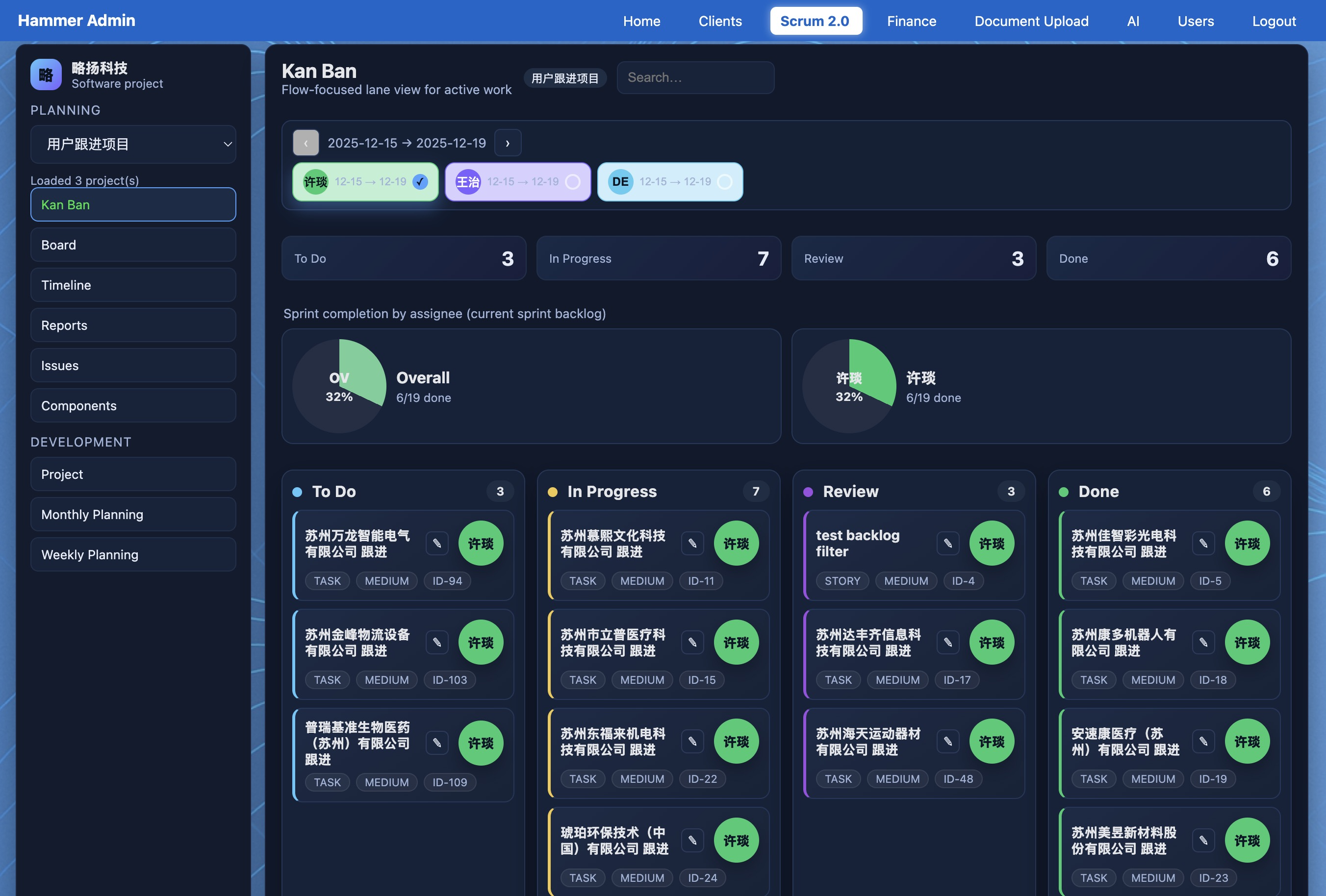This screenshot has height=896, width=1326.
Task: Open the Home nav tab
Action: pos(642,21)
